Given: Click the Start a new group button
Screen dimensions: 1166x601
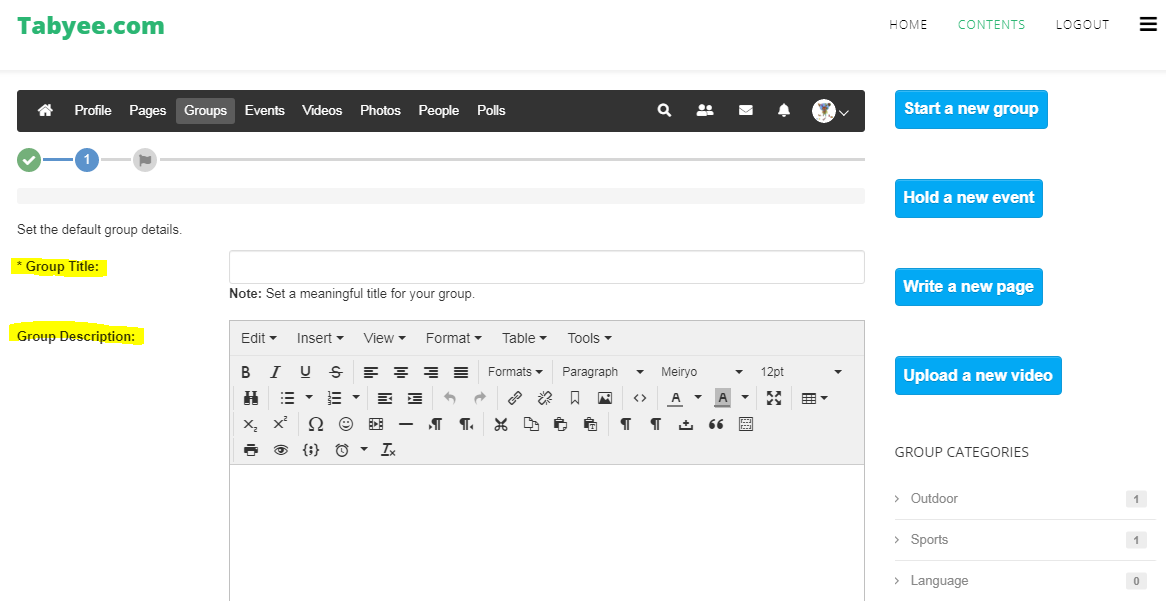Looking at the screenshot, I should [971, 109].
